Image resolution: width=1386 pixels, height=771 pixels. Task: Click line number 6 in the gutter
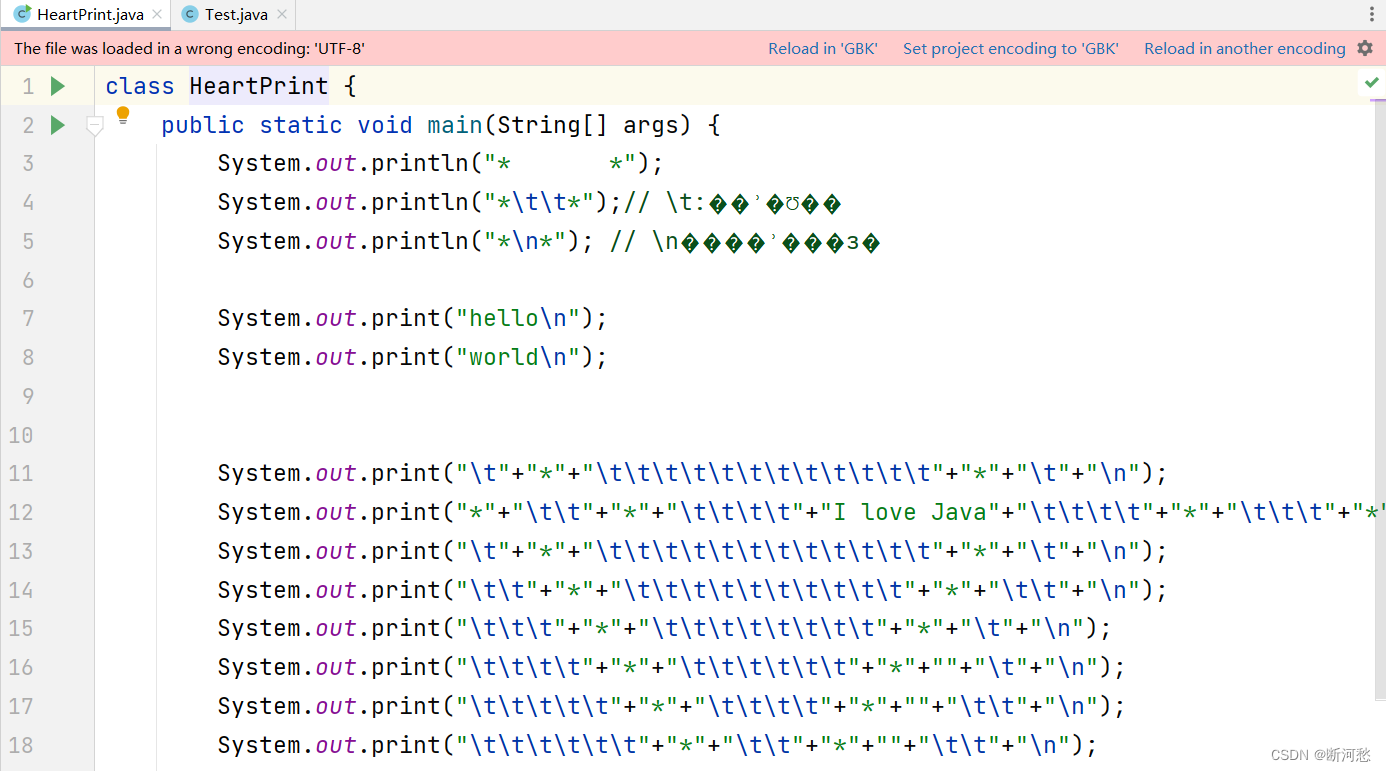pos(28,280)
